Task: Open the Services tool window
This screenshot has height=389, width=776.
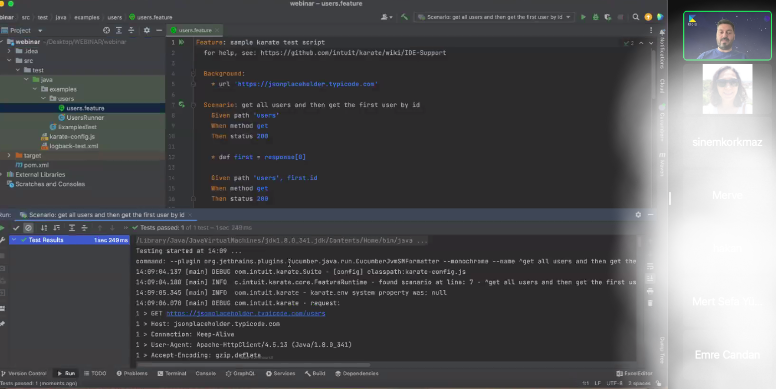Action: [281, 373]
